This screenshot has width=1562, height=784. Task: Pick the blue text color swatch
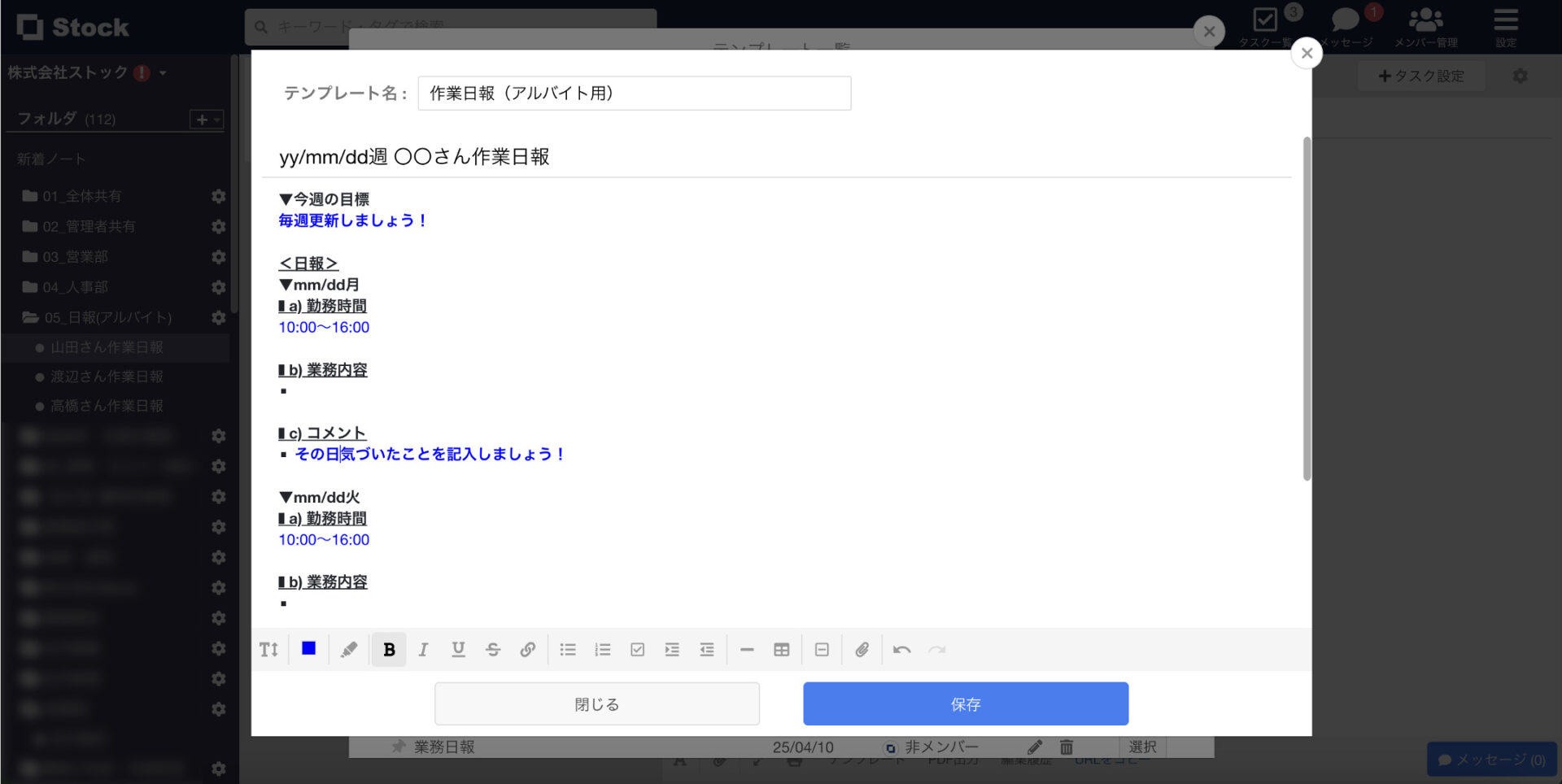click(x=308, y=648)
